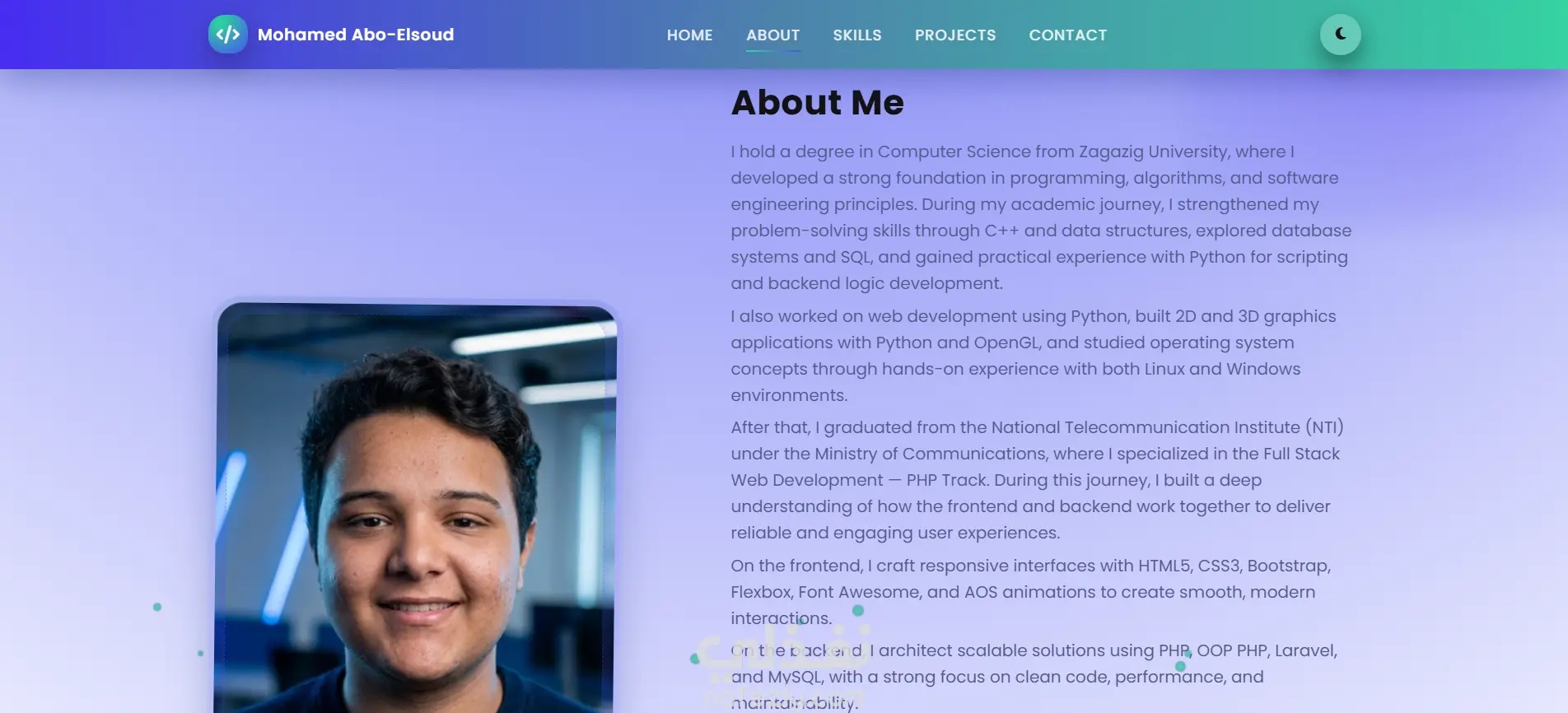Click the word "C++" in the first paragraph
1568x713 pixels.
(x=1001, y=231)
